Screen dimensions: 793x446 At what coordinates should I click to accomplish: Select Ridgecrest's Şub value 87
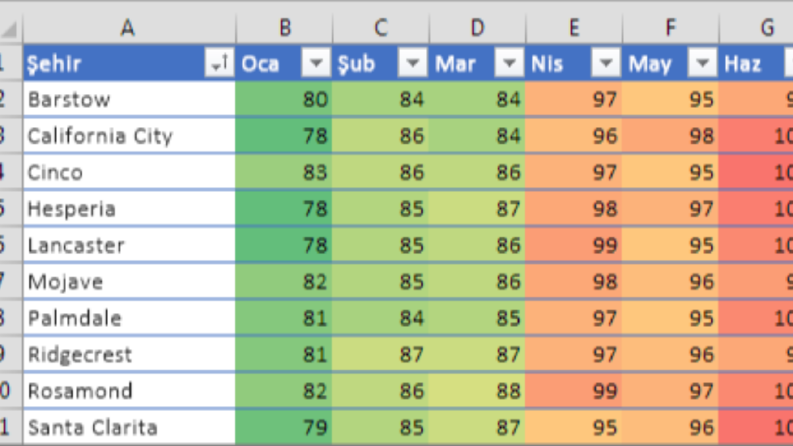point(380,354)
